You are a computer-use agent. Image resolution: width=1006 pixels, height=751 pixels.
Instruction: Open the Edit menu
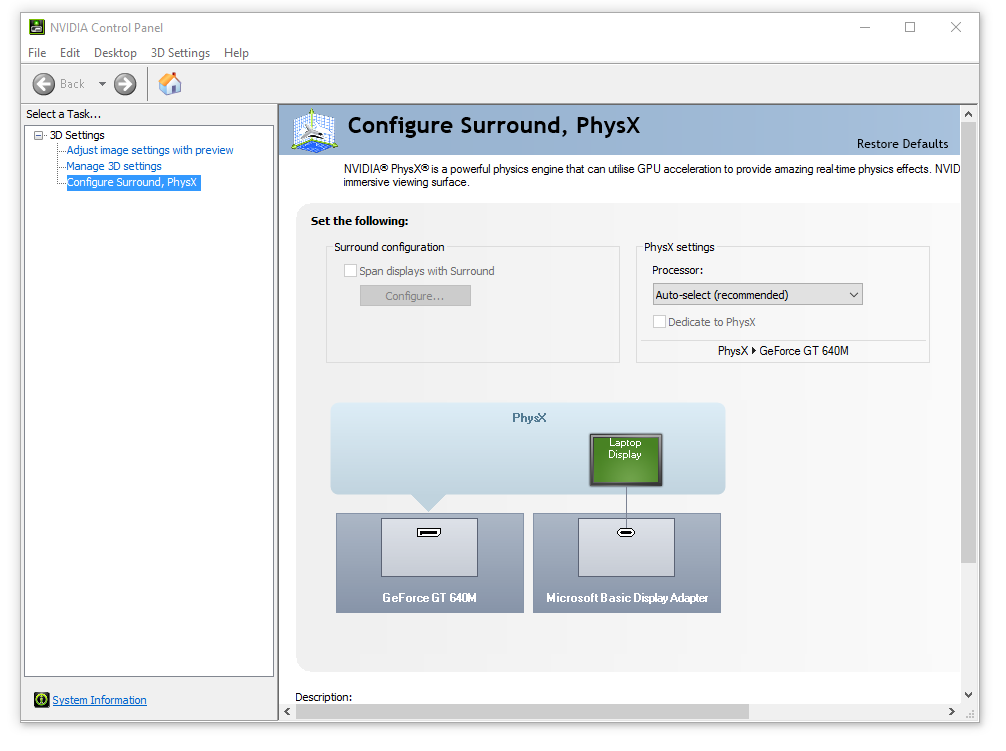[x=70, y=53]
